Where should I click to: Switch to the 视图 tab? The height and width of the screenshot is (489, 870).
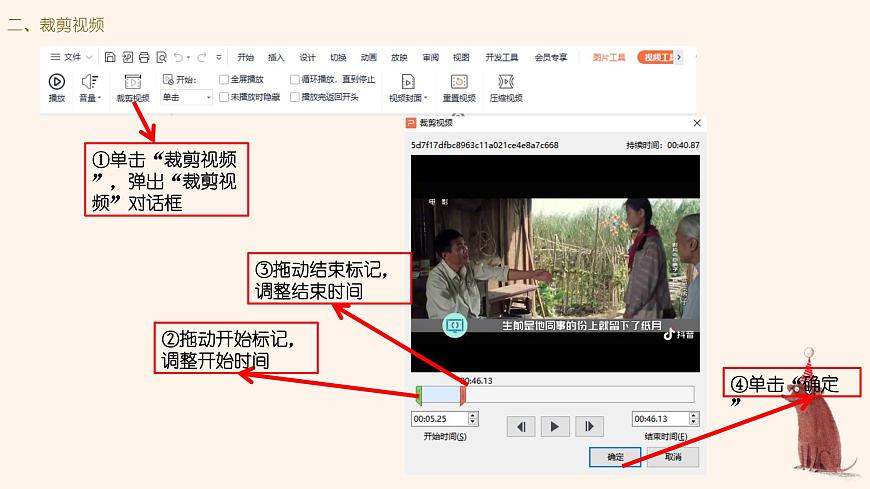(461, 57)
